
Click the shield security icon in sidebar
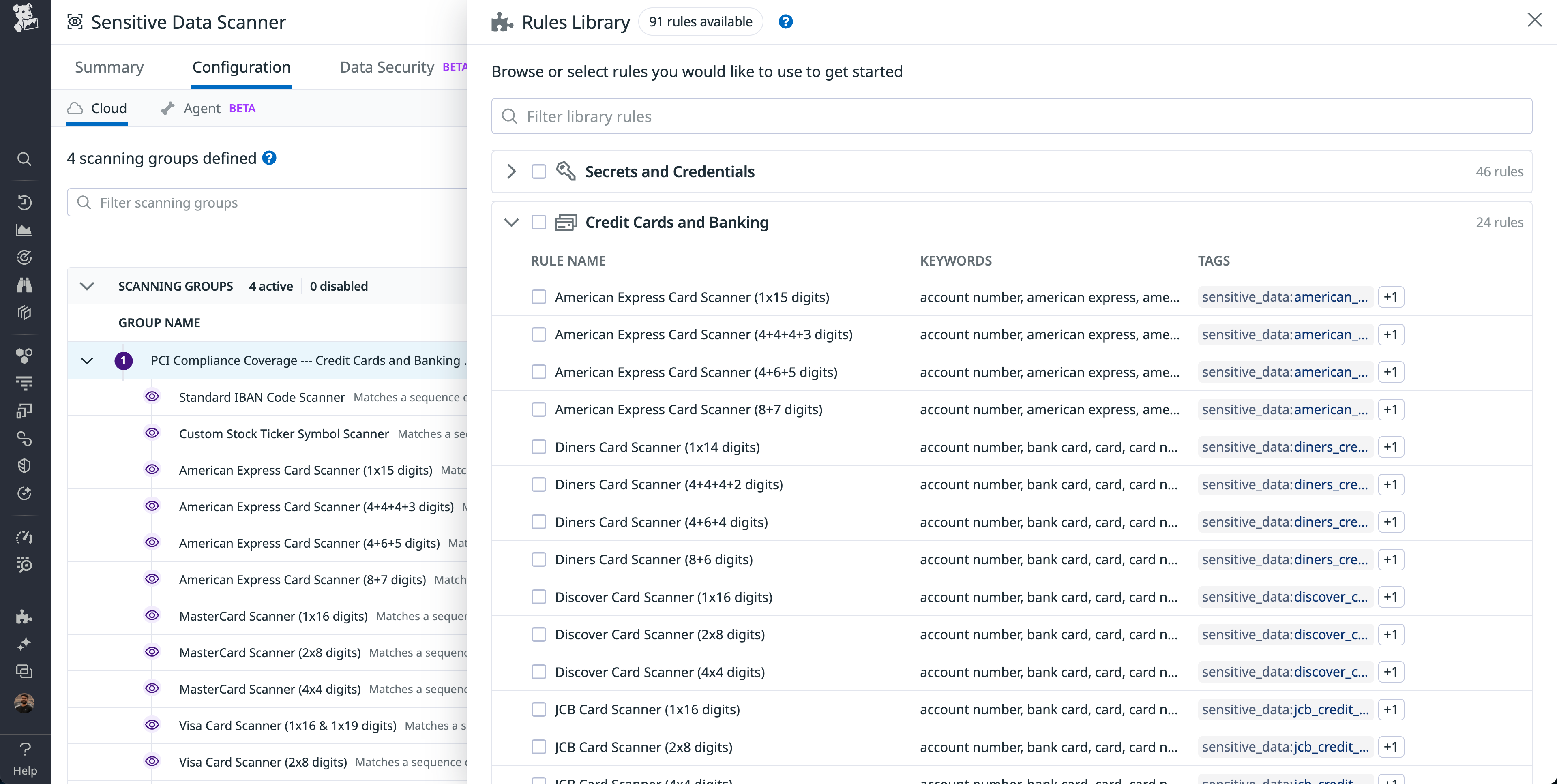pos(25,465)
